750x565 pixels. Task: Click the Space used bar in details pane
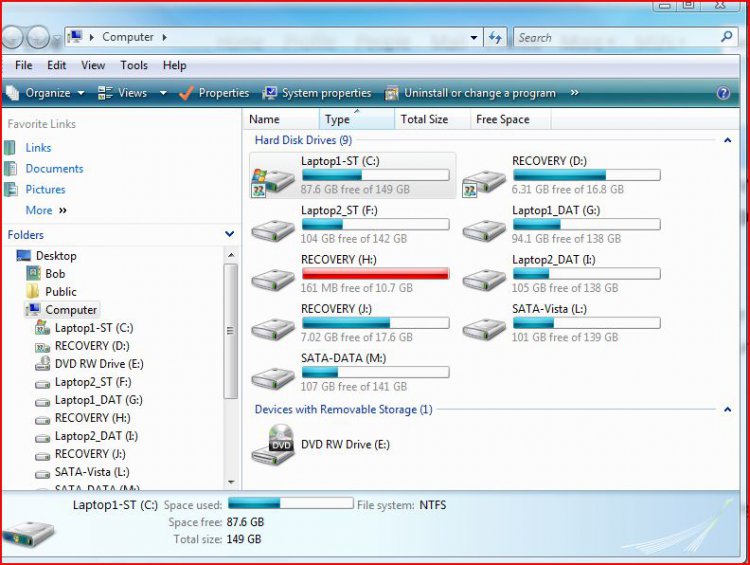tap(291, 503)
